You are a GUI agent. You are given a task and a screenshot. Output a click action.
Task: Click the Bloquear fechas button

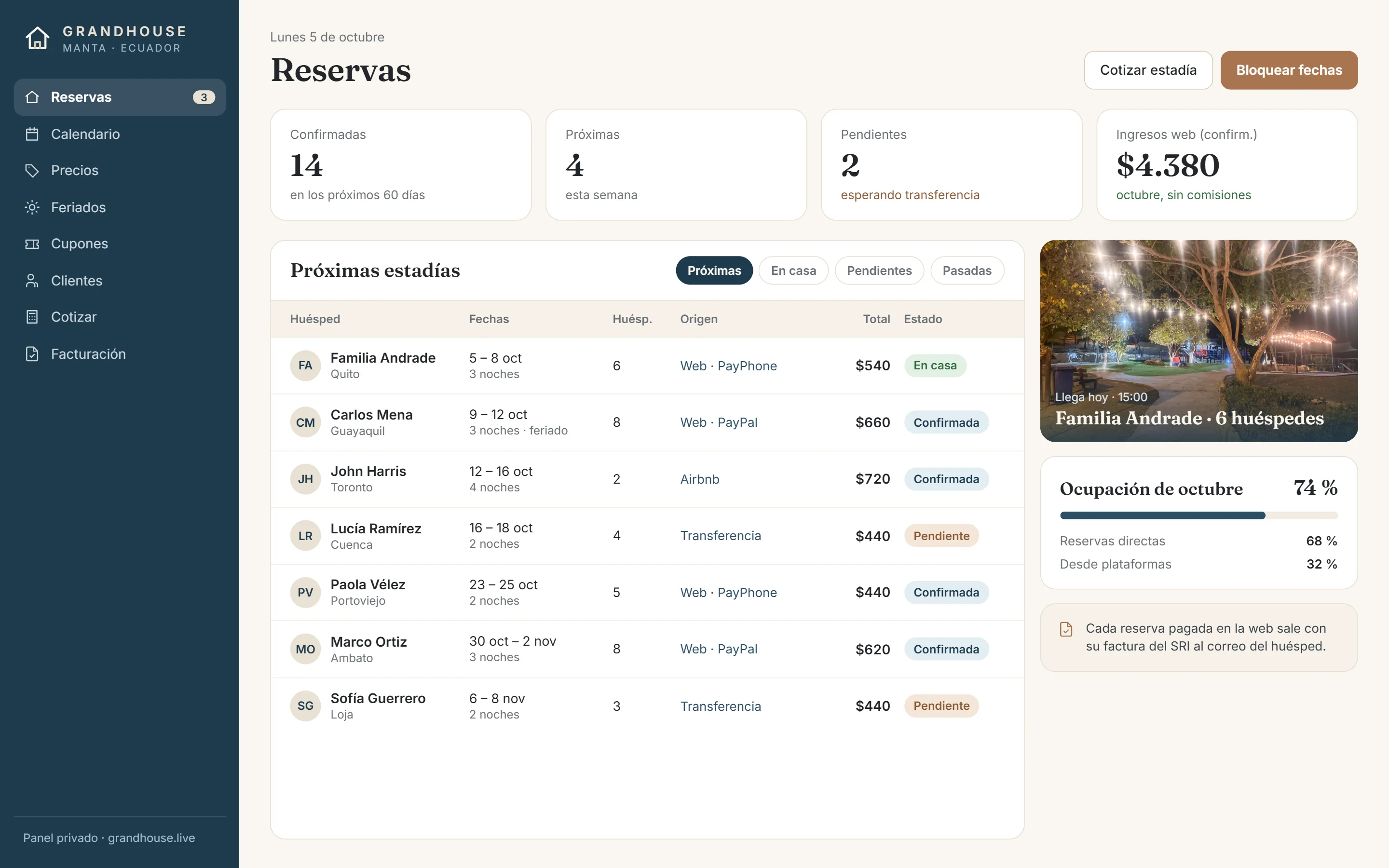[x=1289, y=70]
